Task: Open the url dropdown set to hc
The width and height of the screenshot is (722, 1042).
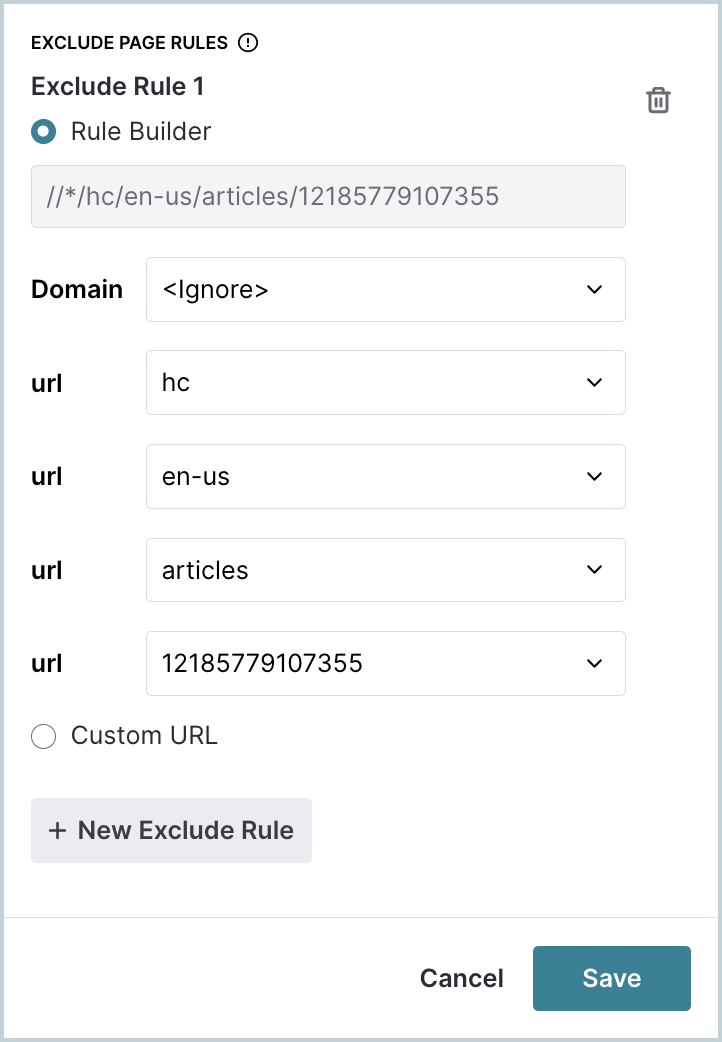Action: pos(386,383)
